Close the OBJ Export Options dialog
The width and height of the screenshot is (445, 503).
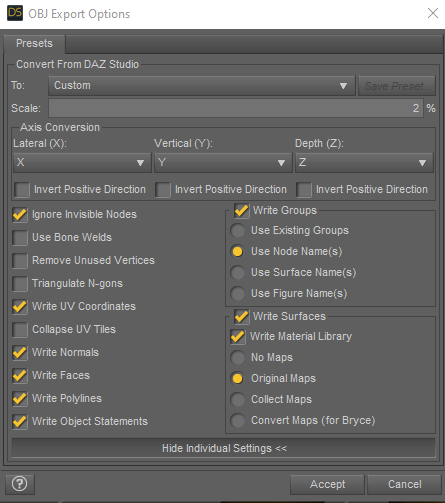pos(433,13)
